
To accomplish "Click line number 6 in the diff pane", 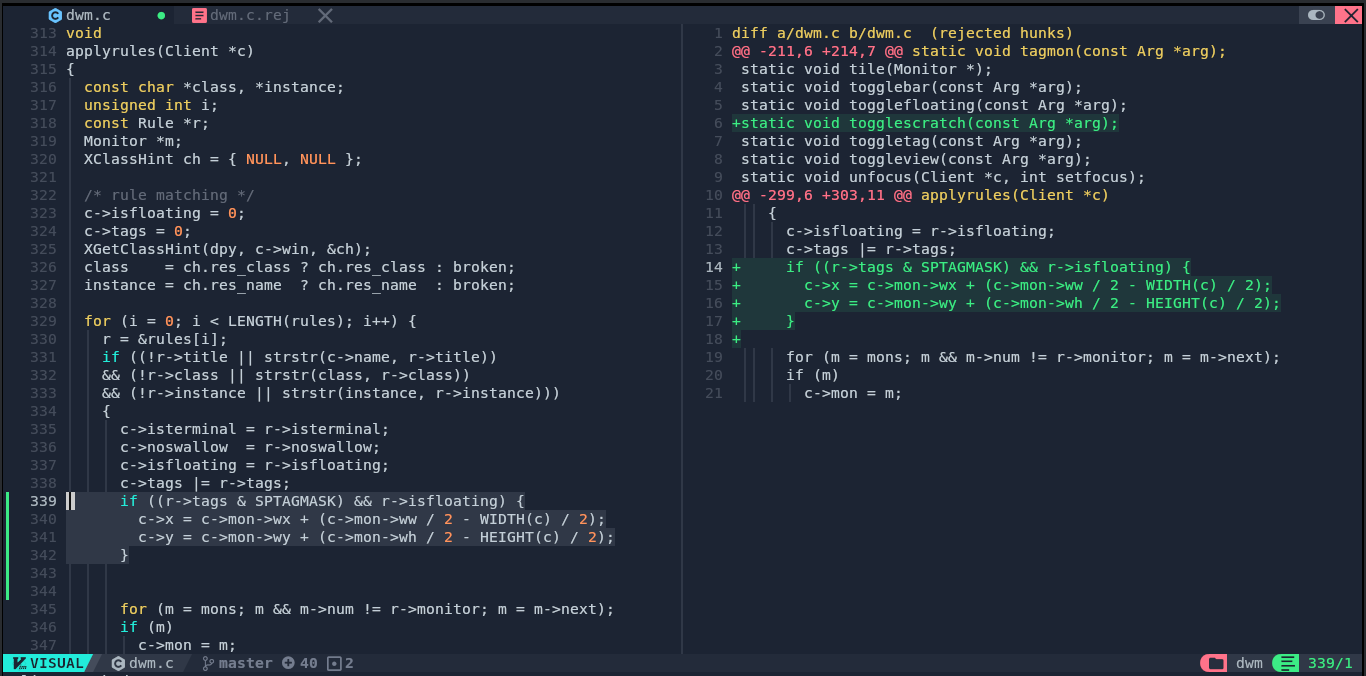I will (x=717, y=123).
